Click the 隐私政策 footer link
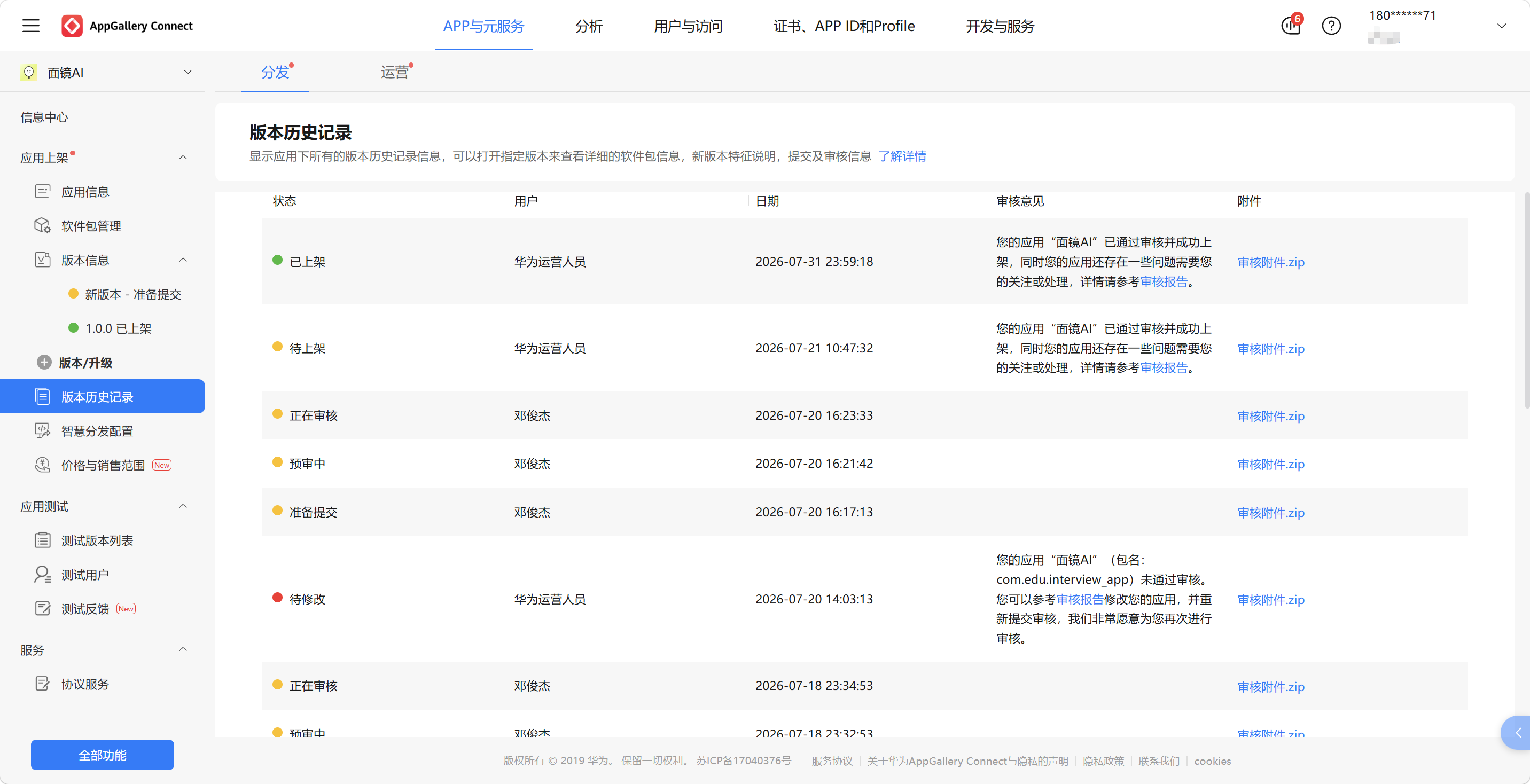 point(1103,761)
